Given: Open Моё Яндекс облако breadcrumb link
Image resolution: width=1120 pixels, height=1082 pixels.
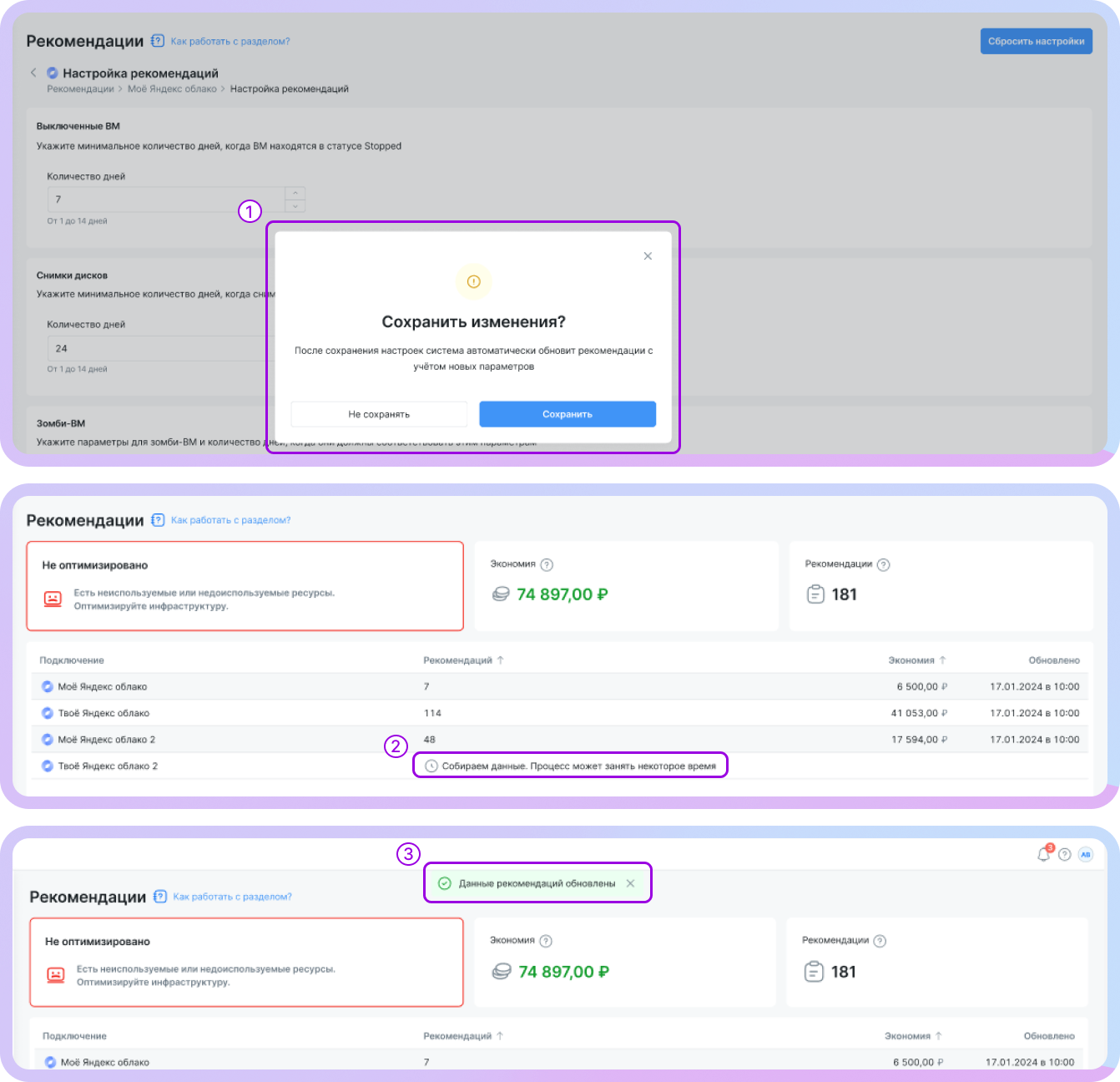Looking at the screenshot, I should click(172, 89).
